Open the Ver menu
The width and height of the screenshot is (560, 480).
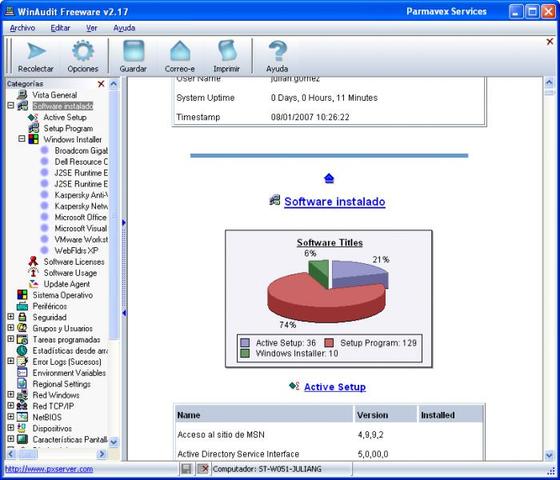(91, 28)
